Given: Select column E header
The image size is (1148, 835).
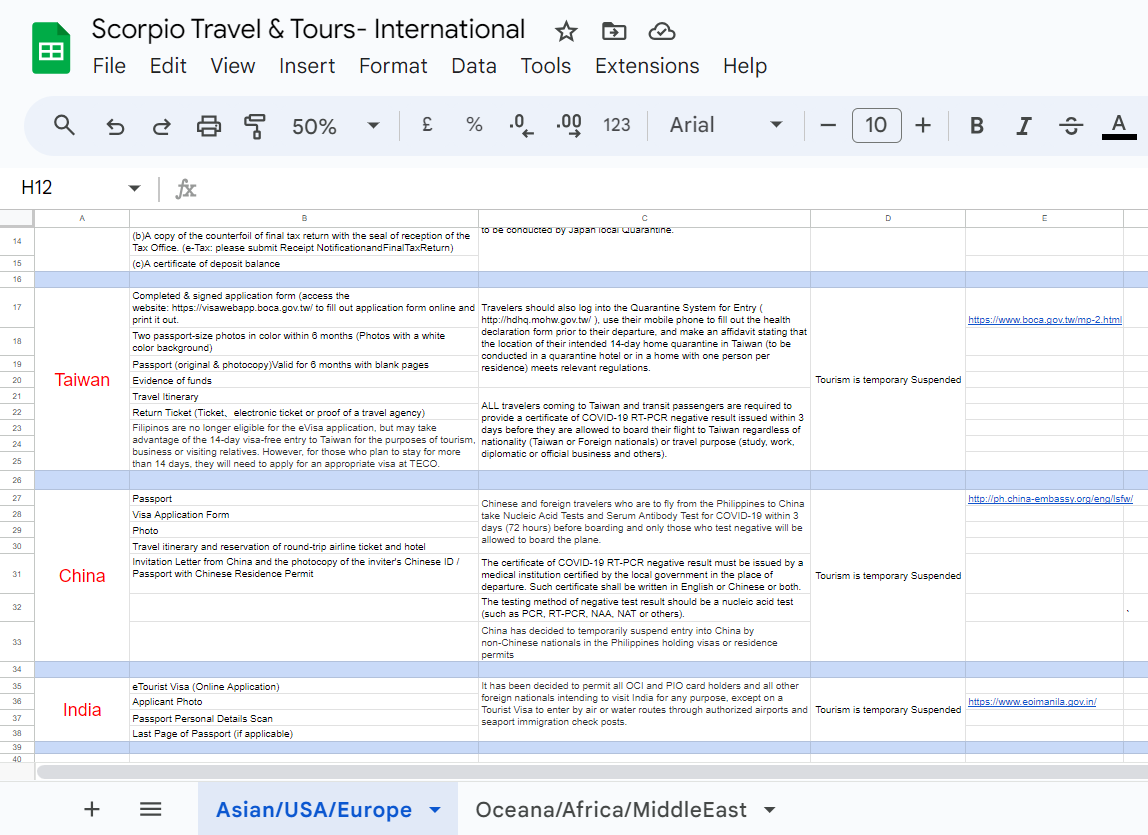Looking at the screenshot, I should point(1044,218).
